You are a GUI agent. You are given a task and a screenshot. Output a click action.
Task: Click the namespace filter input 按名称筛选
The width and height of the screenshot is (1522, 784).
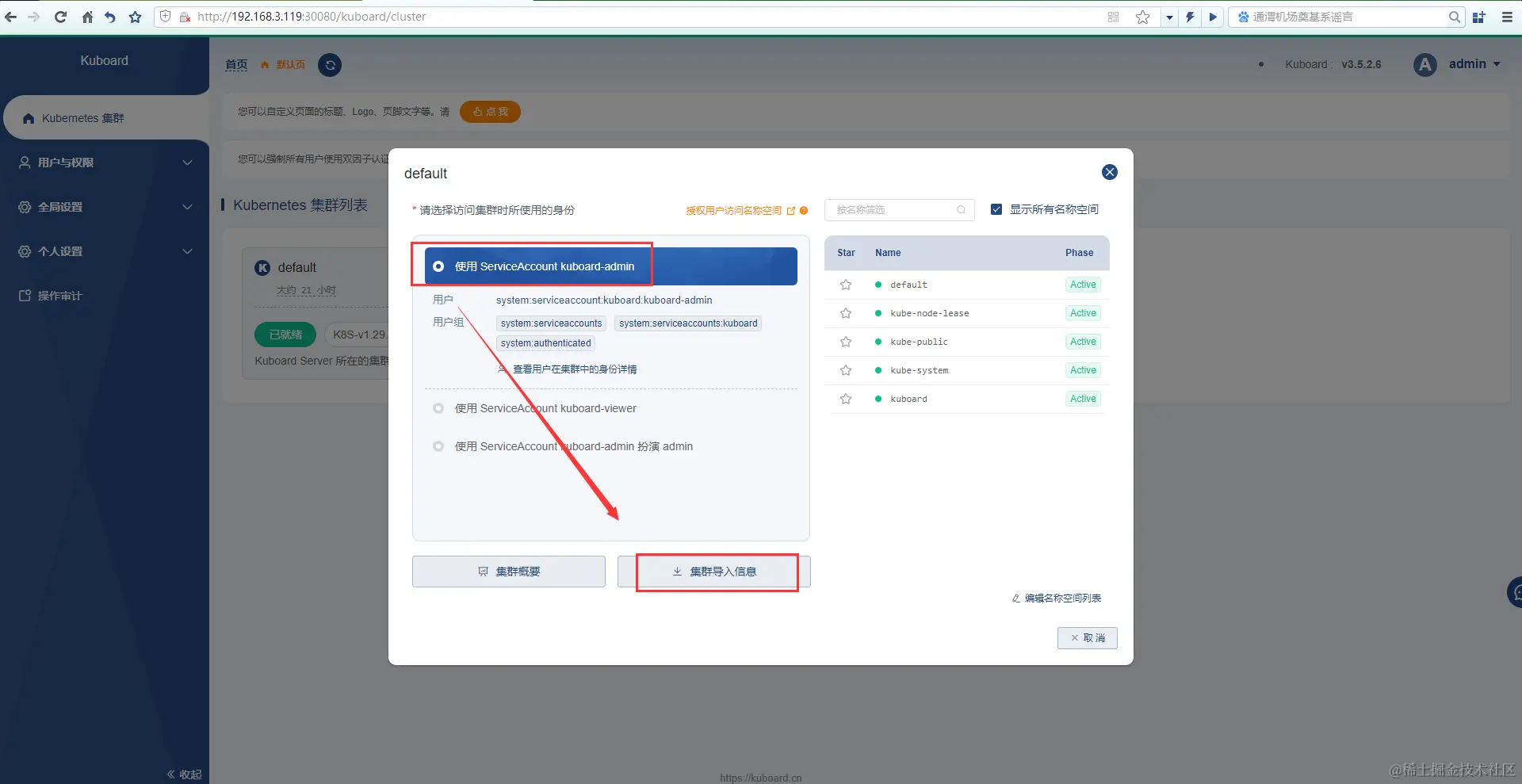click(x=900, y=210)
